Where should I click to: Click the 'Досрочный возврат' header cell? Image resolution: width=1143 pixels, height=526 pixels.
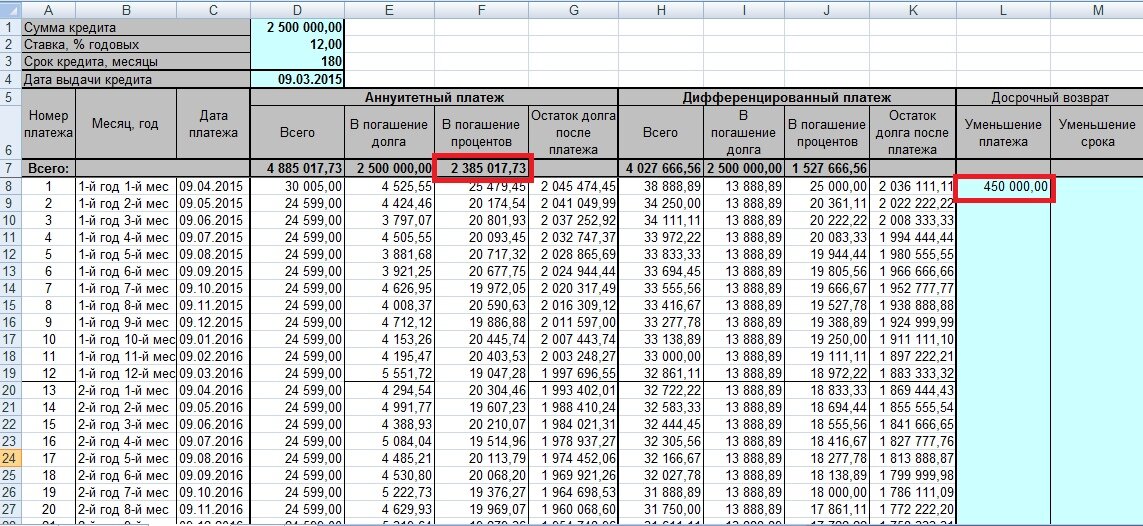click(x=1050, y=97)
